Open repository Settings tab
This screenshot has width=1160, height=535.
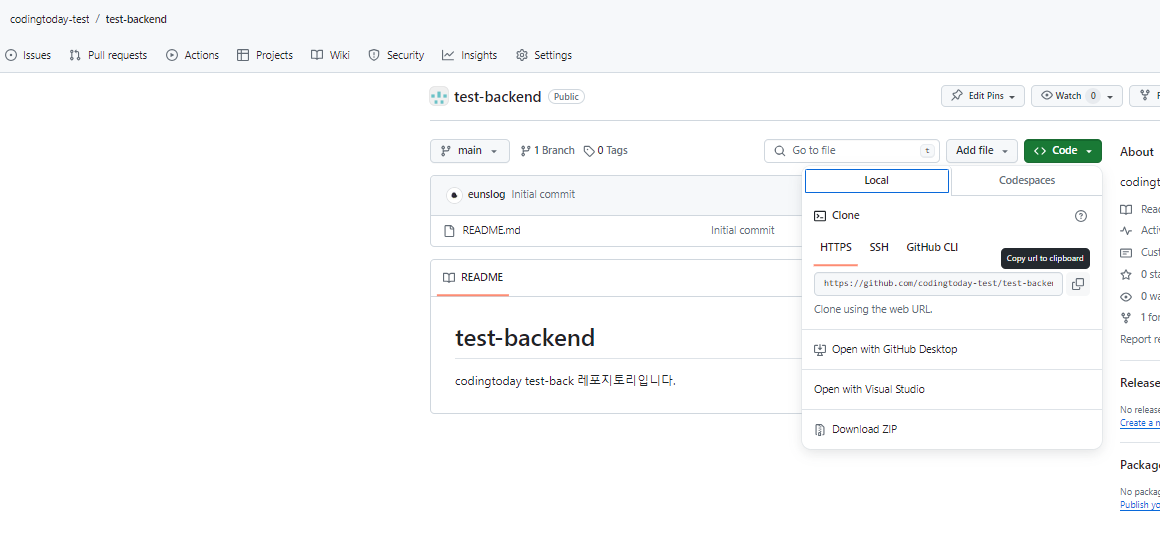pyautogui.click(x=544, y=55)
